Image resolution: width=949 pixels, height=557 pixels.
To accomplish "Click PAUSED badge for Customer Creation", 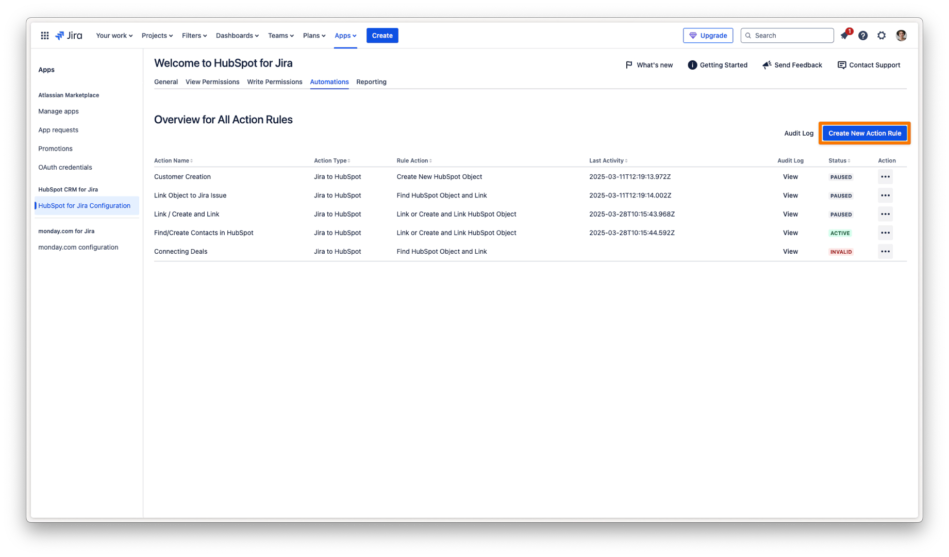I will (841, 177).
